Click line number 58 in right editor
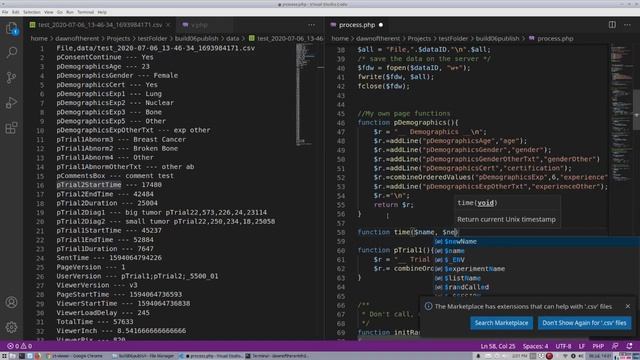The height and width of the screenshot is (360, 640). click(x=341, y=232)
